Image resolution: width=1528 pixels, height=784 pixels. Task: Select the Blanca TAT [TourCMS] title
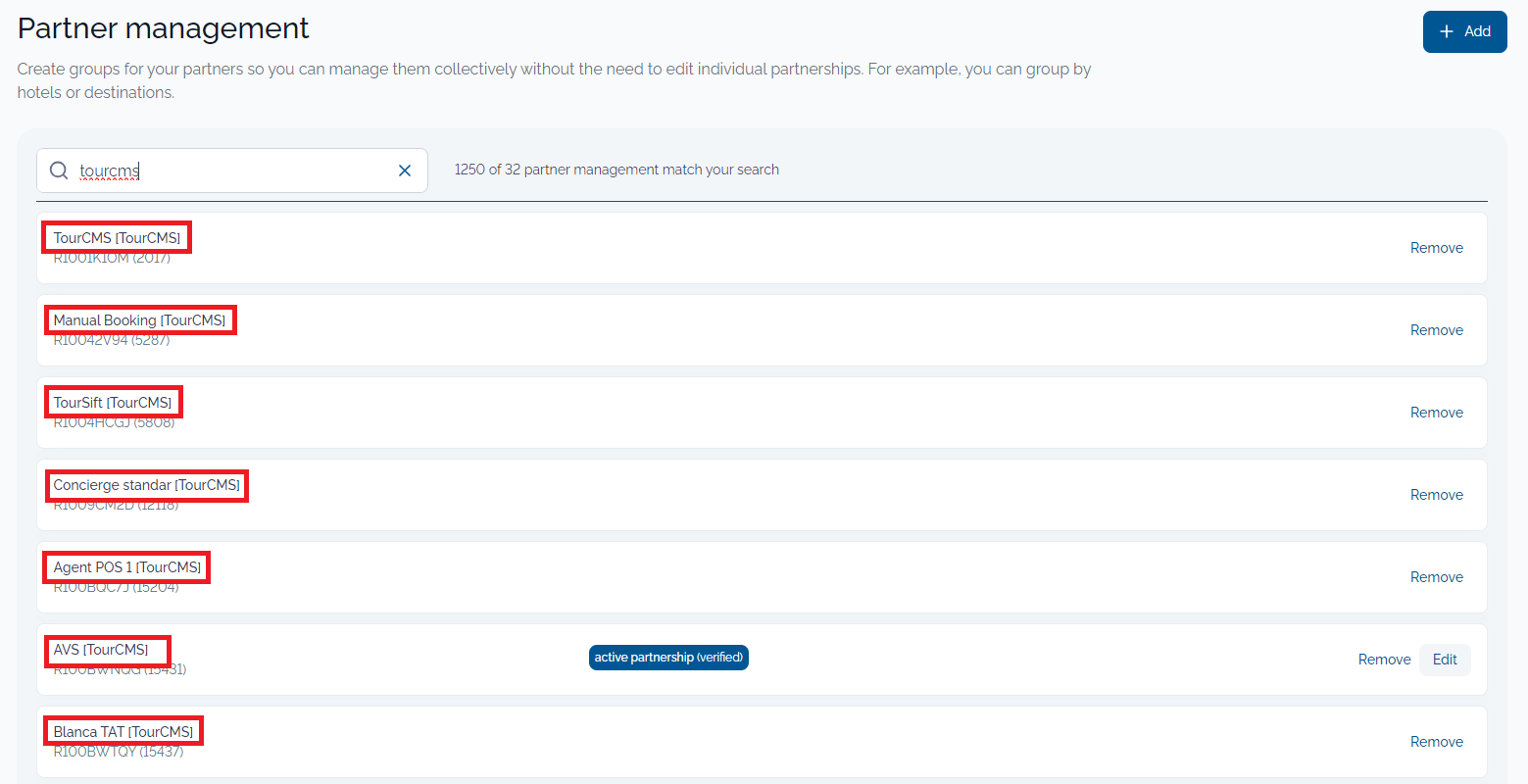coord(123,732)
